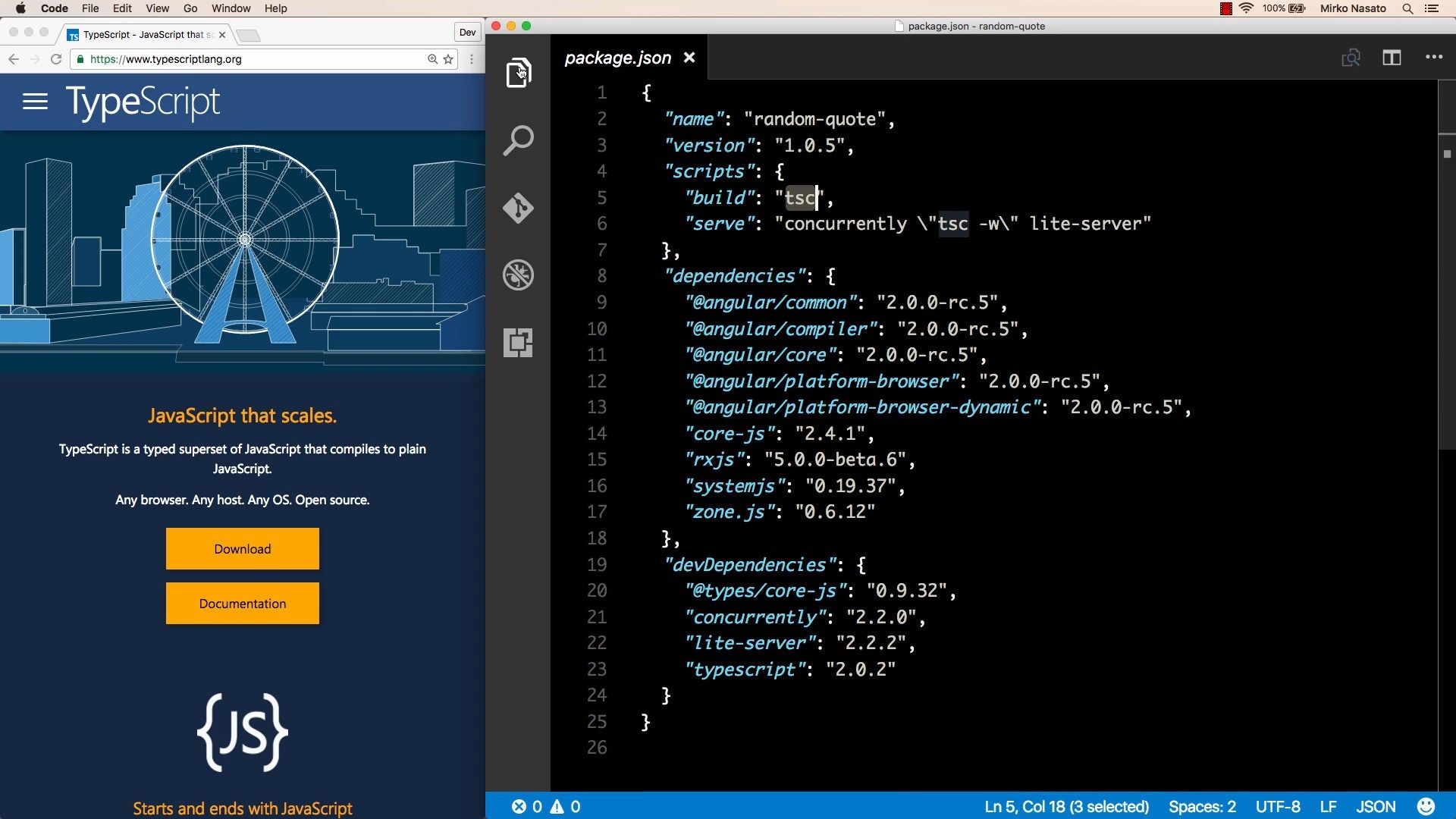Click the Open Changes icon in the editor title bar

point(1351,58)
